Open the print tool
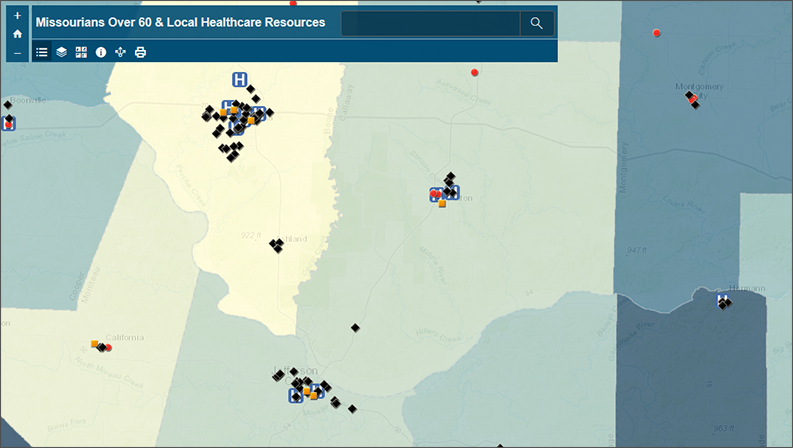This screenshot has height=448, width=793. click(141, 52)
